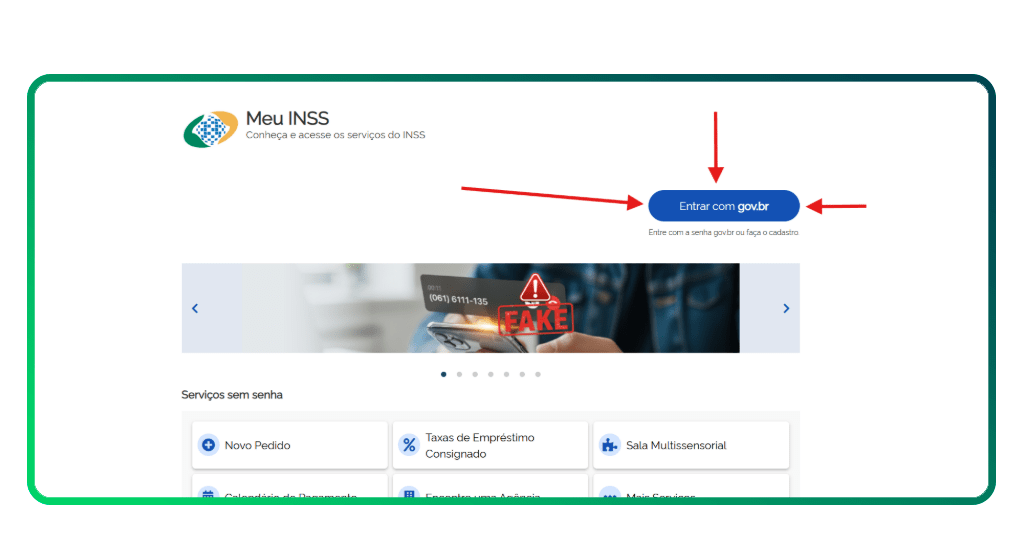Viewport: 1024px width, 536px height.
Task: Open the Mais Serviços three-dots icon
Action: (x=609, y=495)
